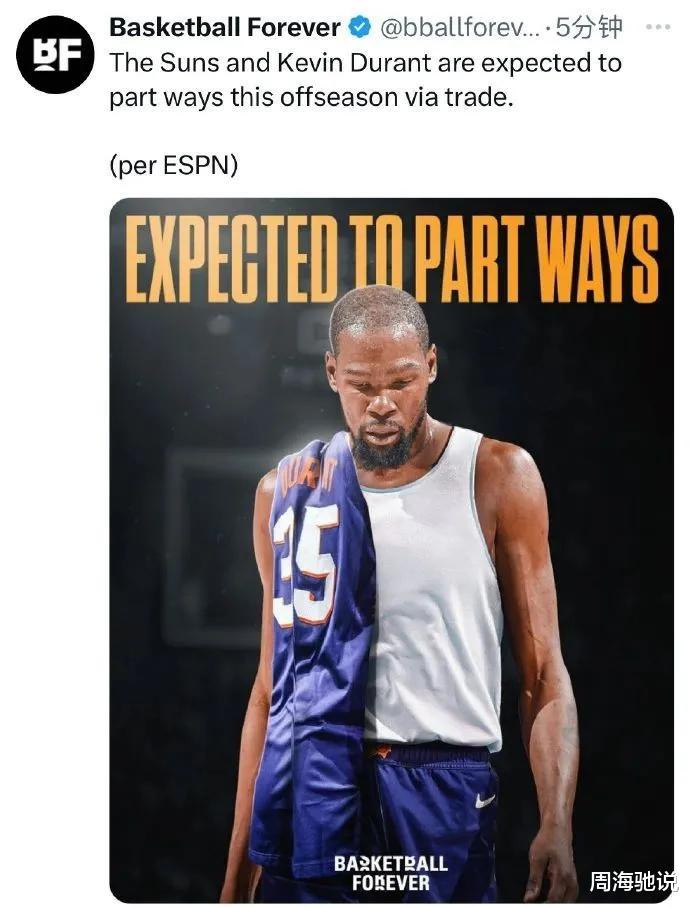Click the Basketball Forever logo in the image

point(391,873)
